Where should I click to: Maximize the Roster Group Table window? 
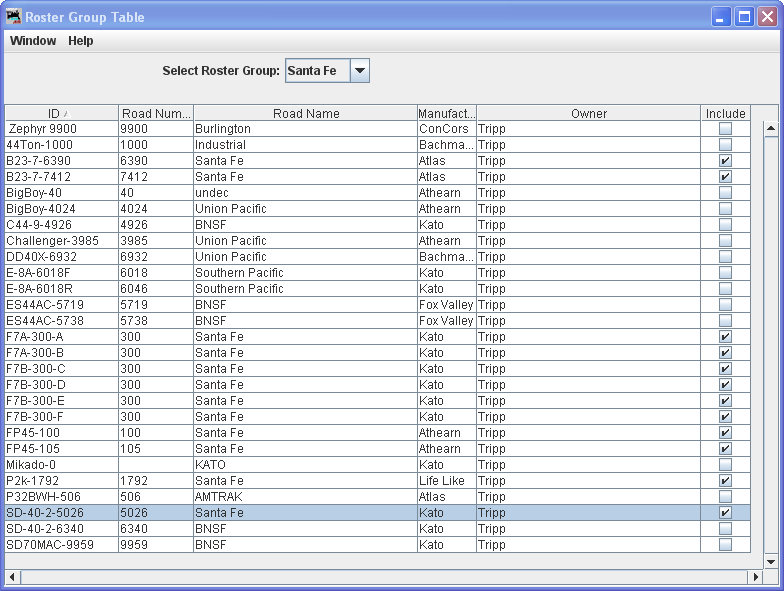tap(744, 17)
